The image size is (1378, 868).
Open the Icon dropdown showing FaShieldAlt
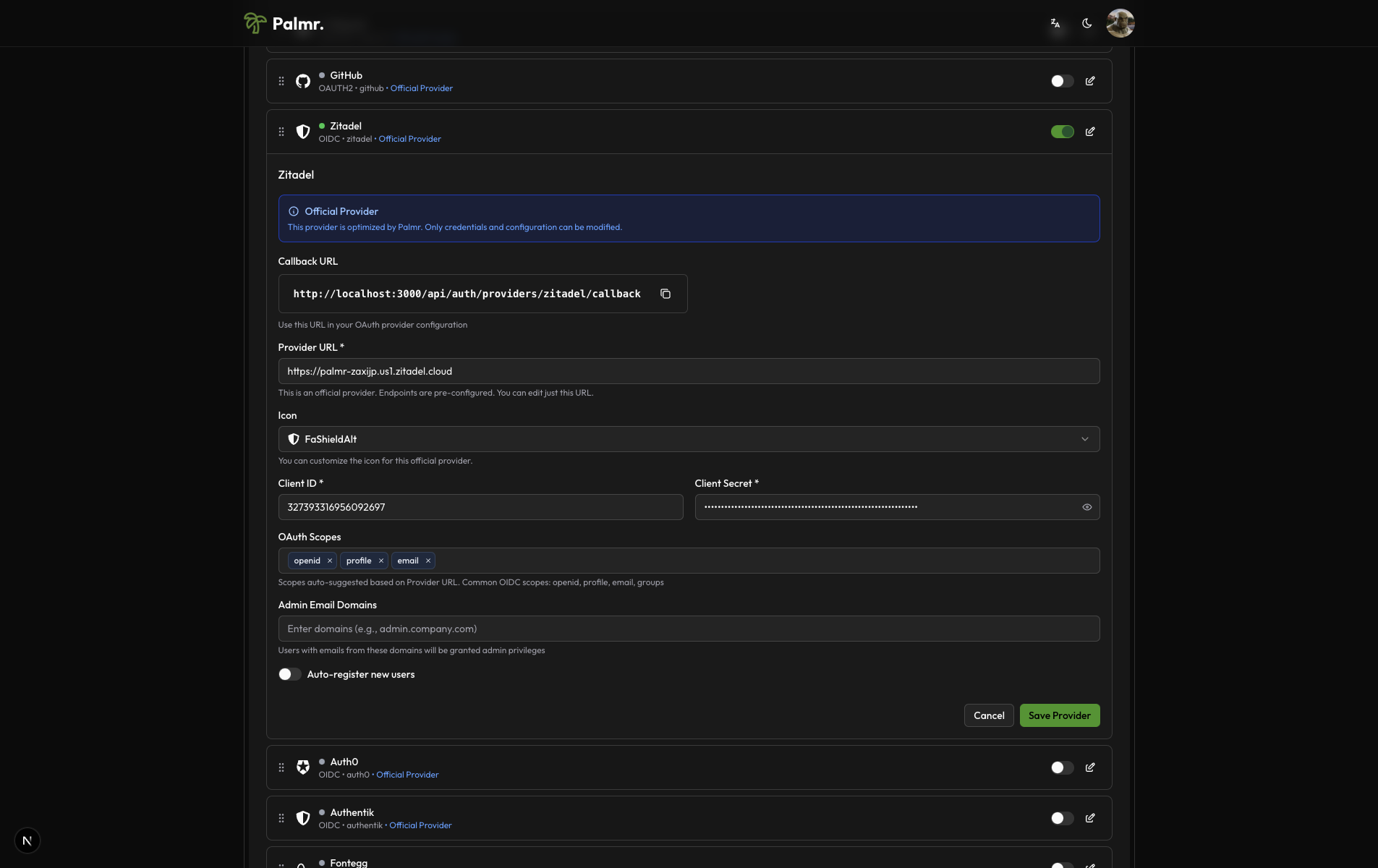click(689, 439)
